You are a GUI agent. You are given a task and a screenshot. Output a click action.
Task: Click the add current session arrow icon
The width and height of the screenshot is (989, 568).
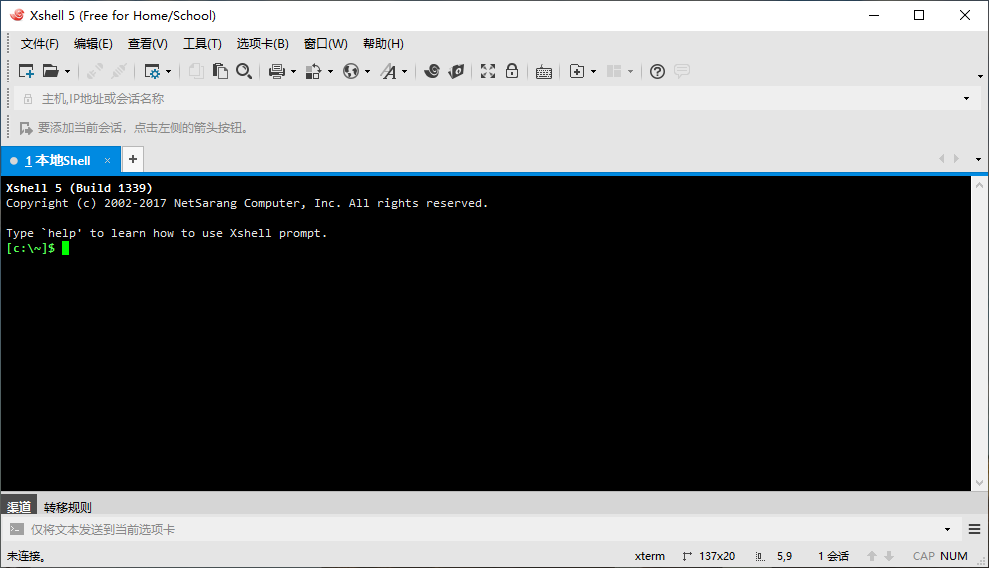[x=26, y=128]
